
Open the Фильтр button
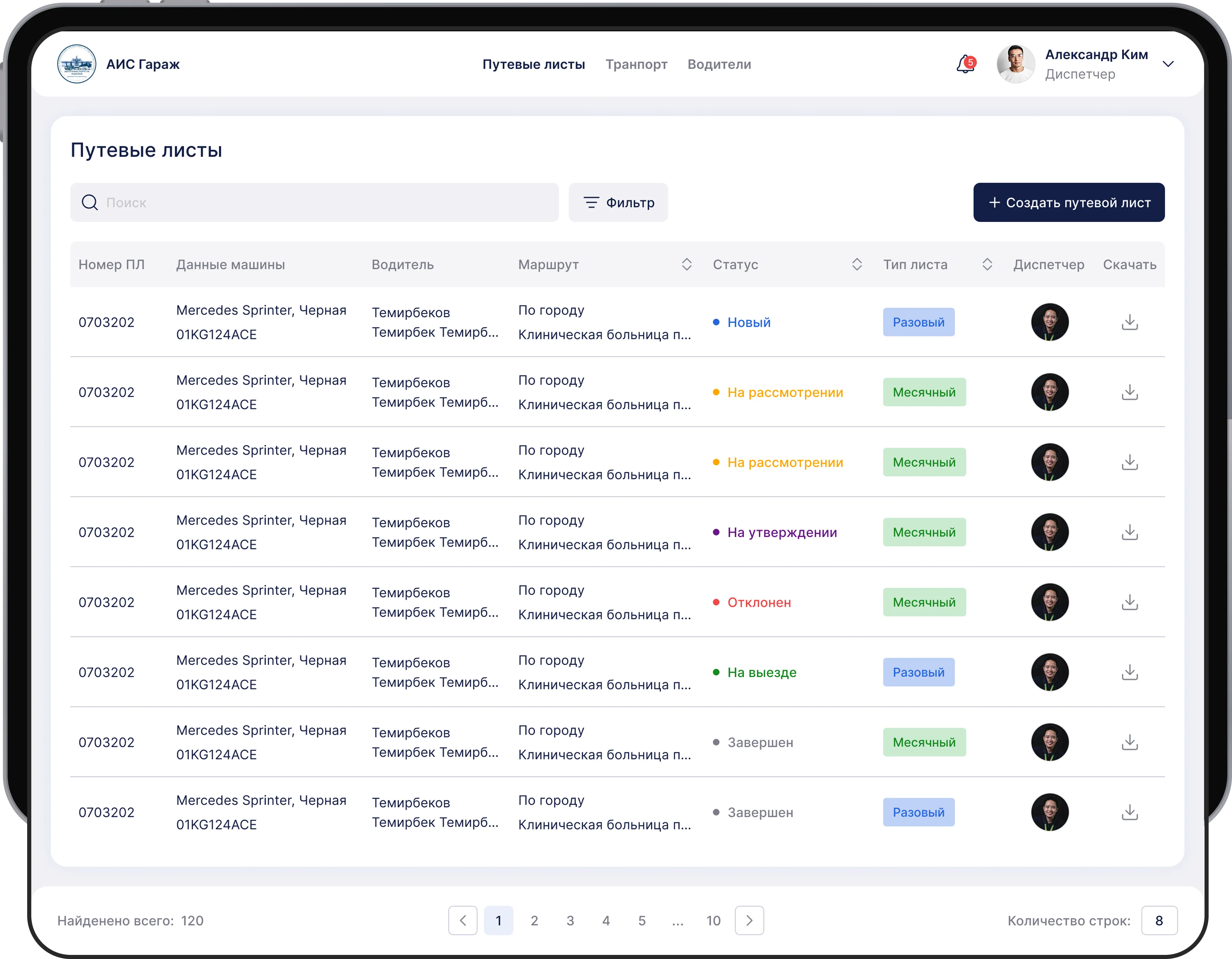coord(618,202)
